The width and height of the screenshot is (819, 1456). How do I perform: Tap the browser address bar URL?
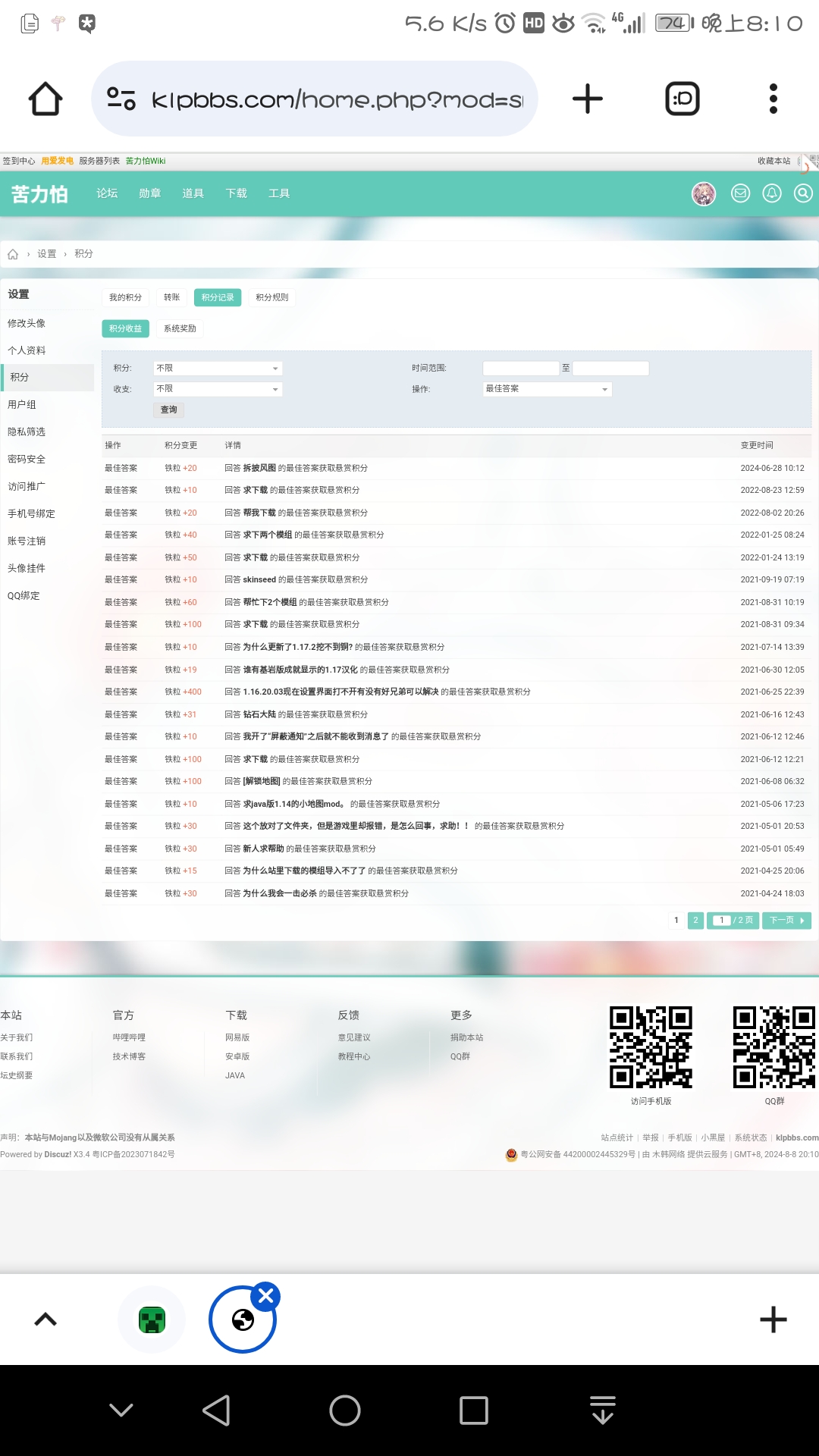pos(337,99)
